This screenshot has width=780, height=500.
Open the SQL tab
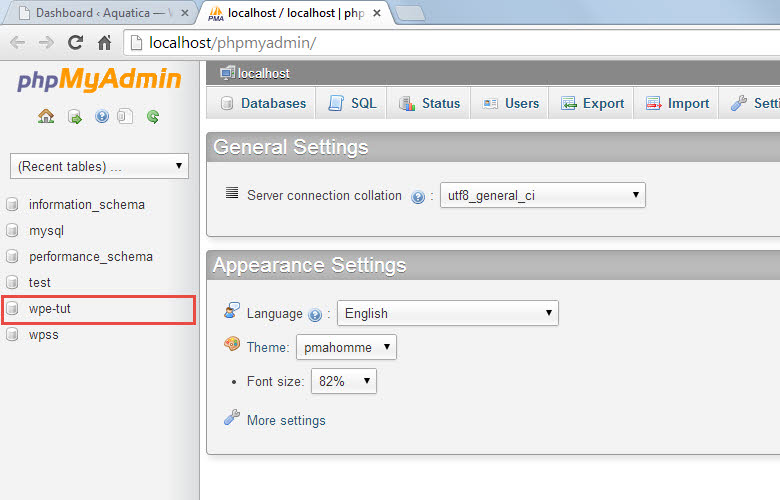click(x=351, y=103)
